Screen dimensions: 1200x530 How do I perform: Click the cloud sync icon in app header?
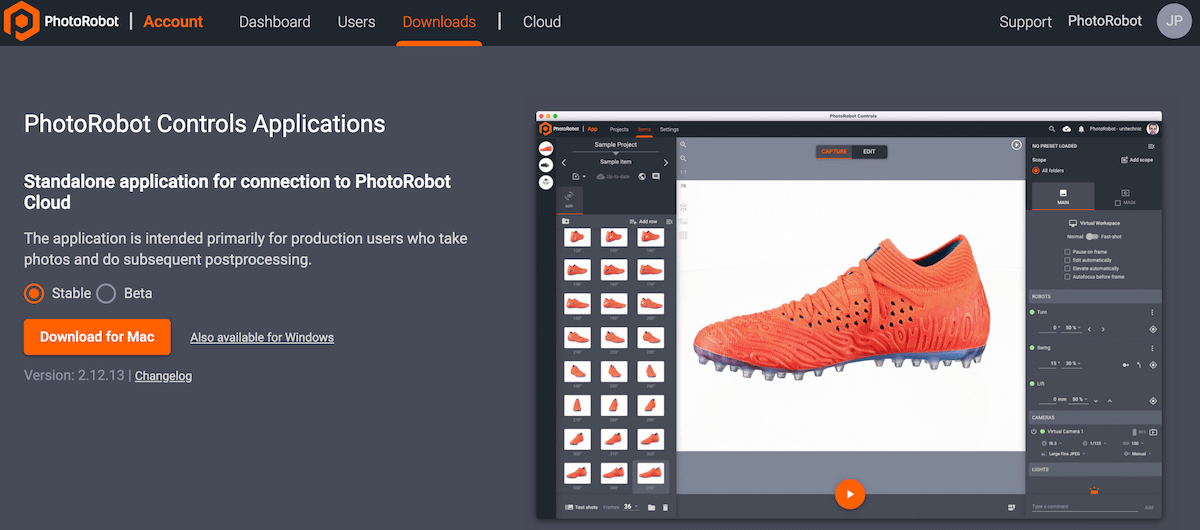pyautogui.click(x=1067, y=129)
